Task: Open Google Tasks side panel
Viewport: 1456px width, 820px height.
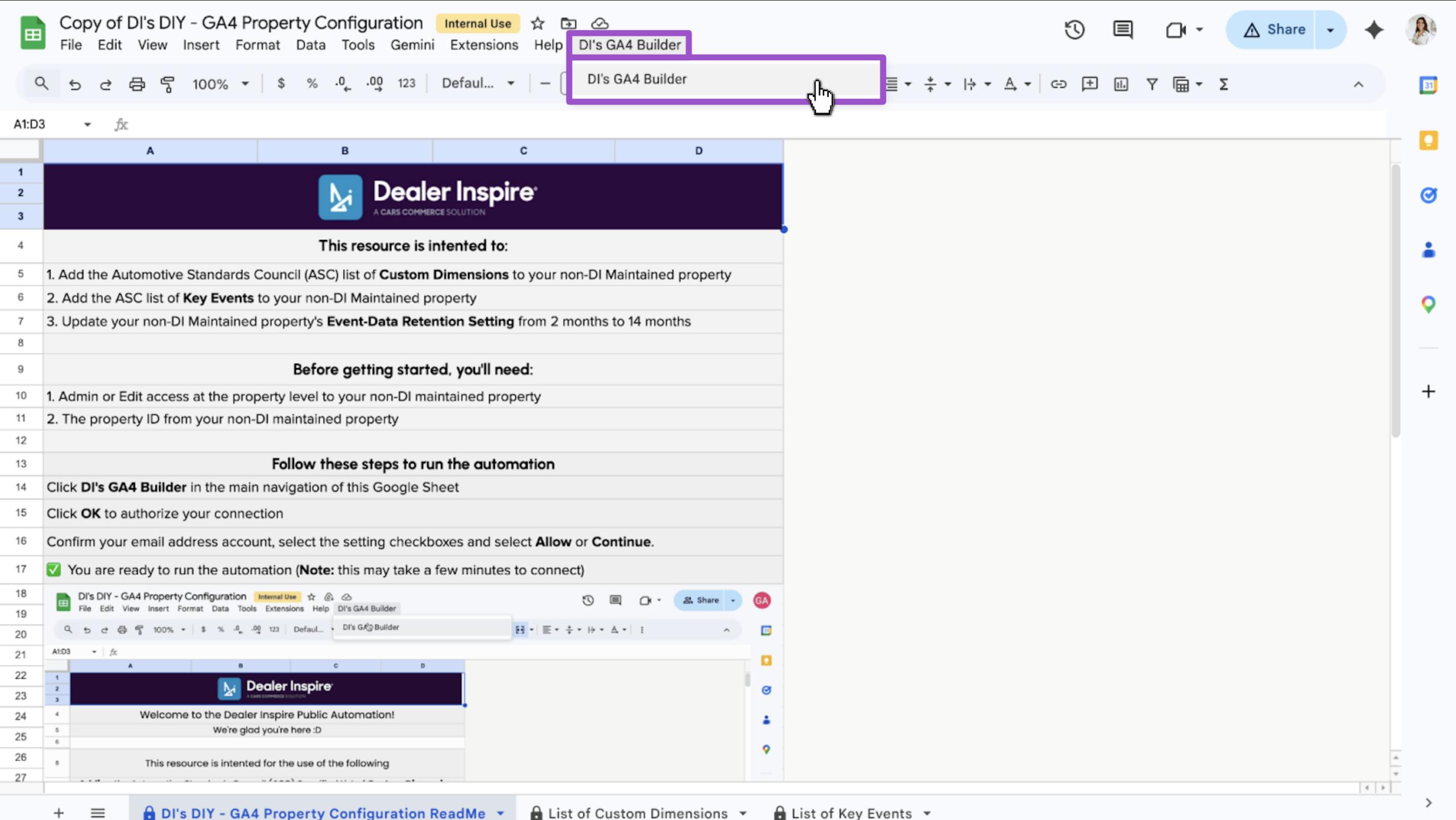Action: click(1428, 195)
